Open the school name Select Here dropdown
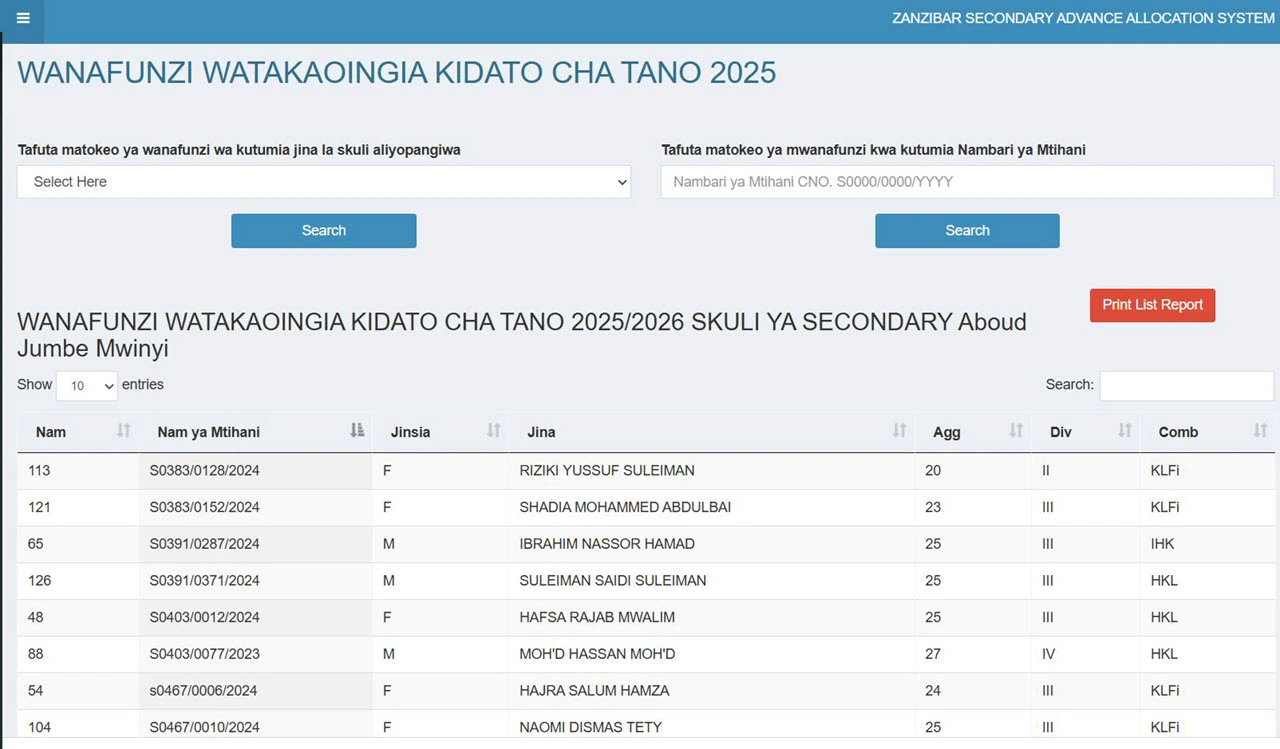Image resolution: width=1280 pixels, height=749 pixels. (324, 182)
